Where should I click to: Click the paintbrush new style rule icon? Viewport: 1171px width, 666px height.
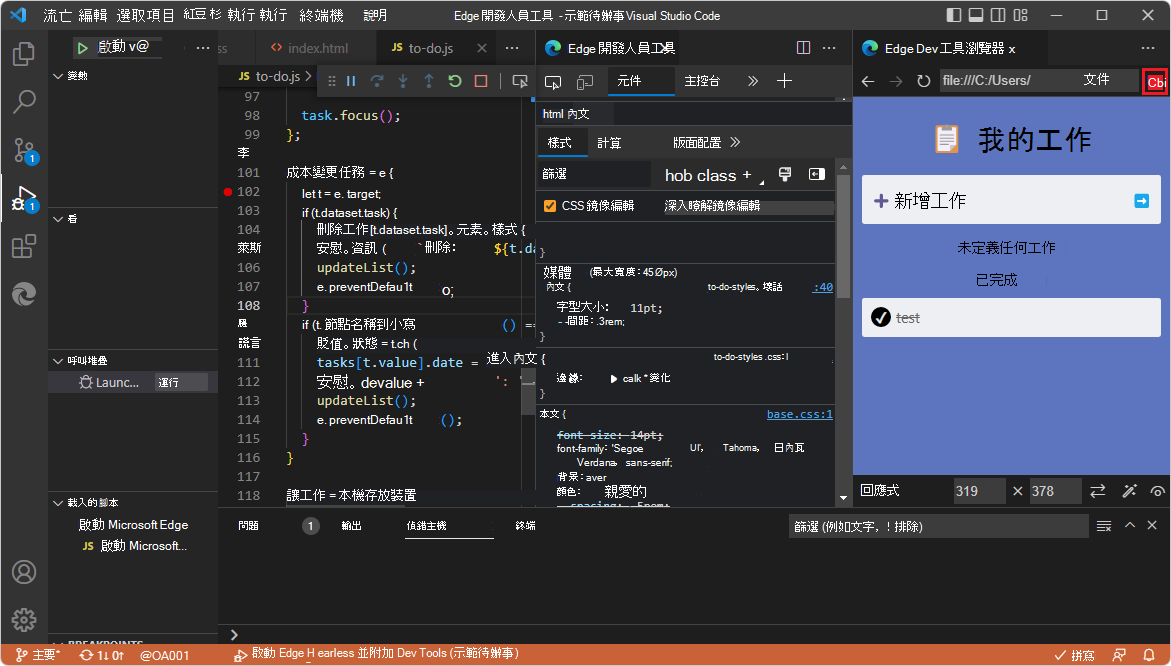[785, 174]
